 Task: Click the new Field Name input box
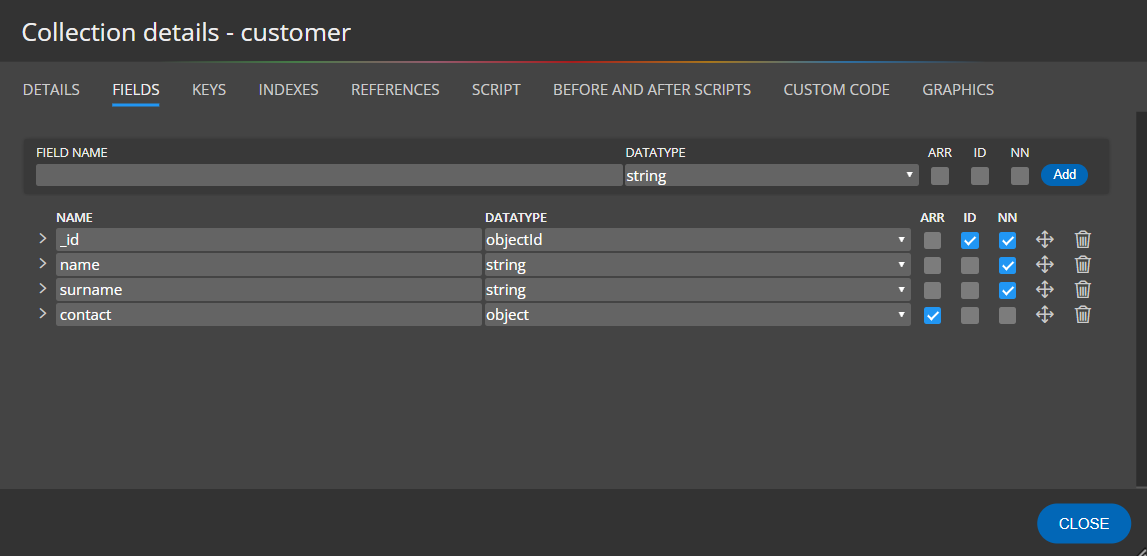click(328, 176)
